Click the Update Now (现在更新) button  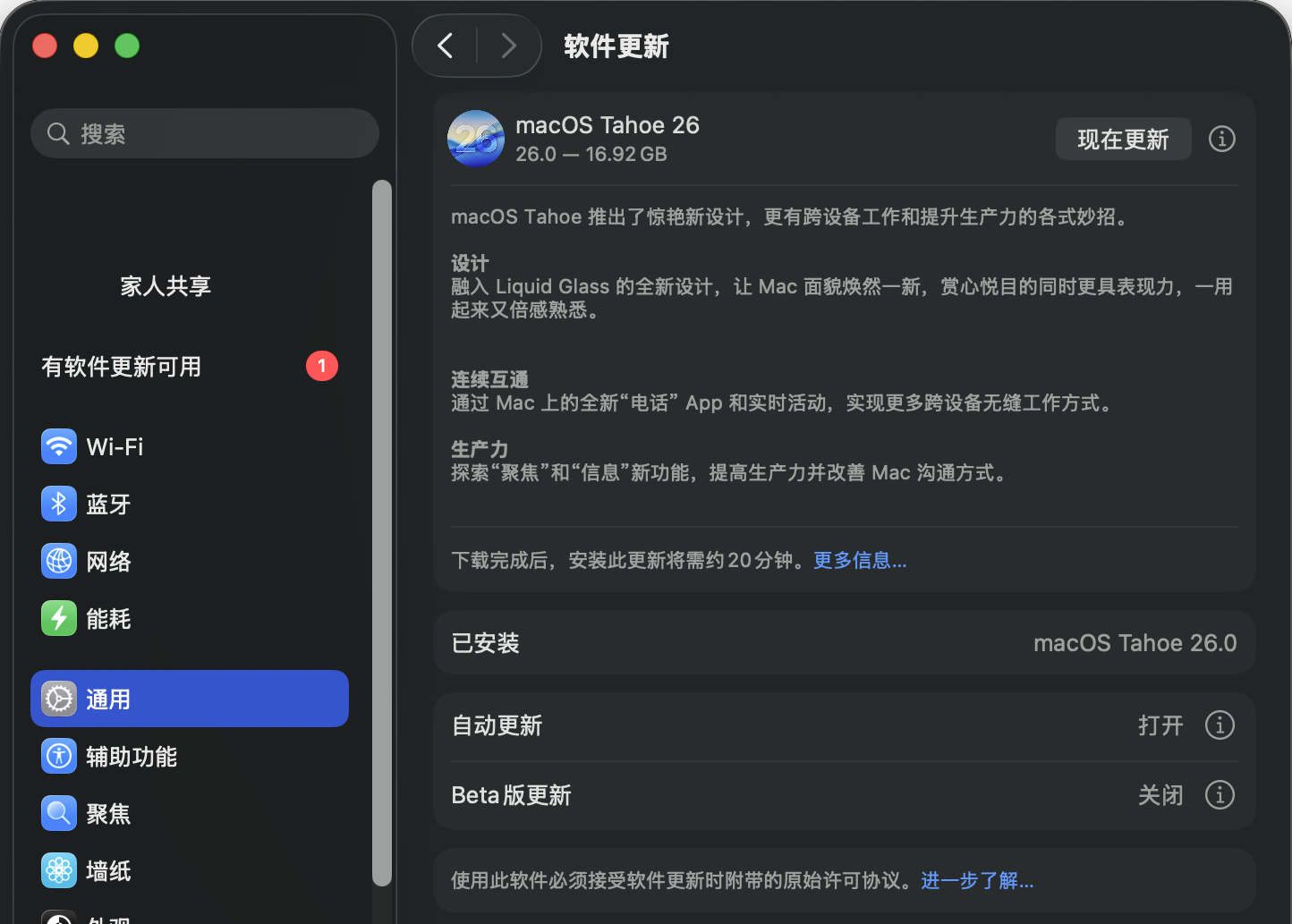pyautogui.click(x=1123, y=140)
